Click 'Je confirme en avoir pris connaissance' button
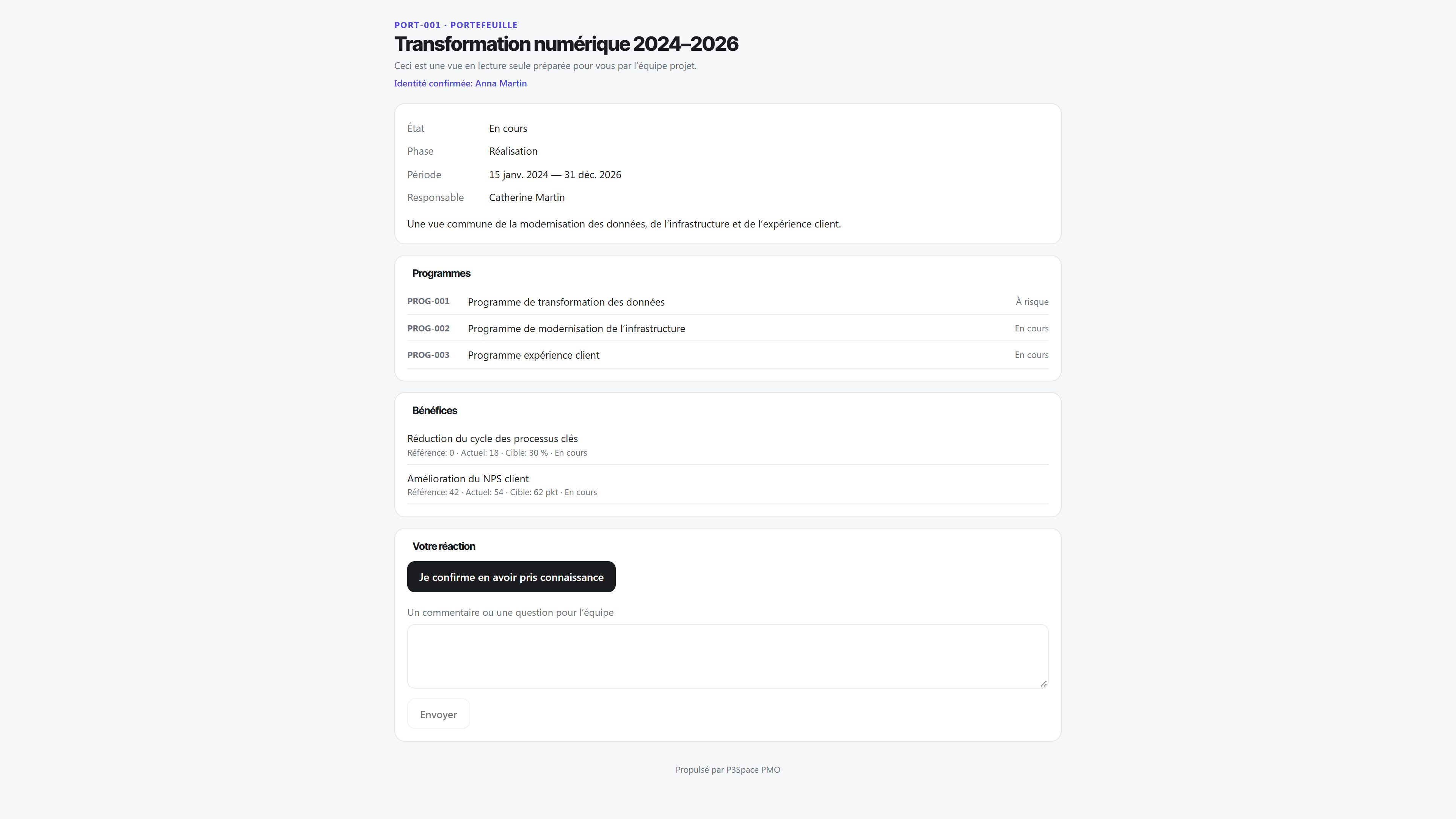This screenshot has height=819, width=1456. (511, 576)
